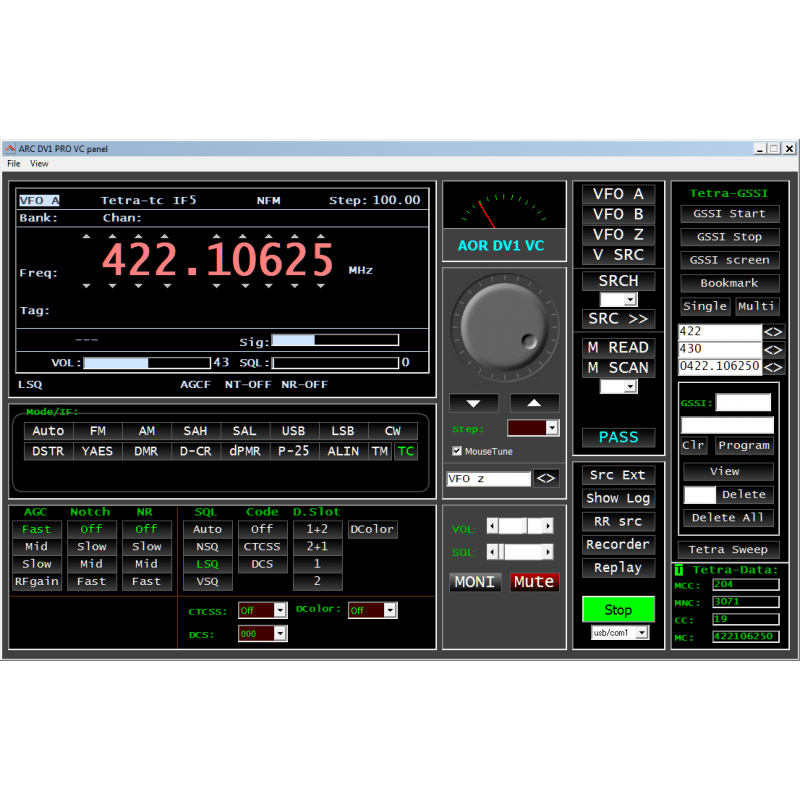Select the Single GSSI mode
Screen dimensions: 800x800
[705, 306]
